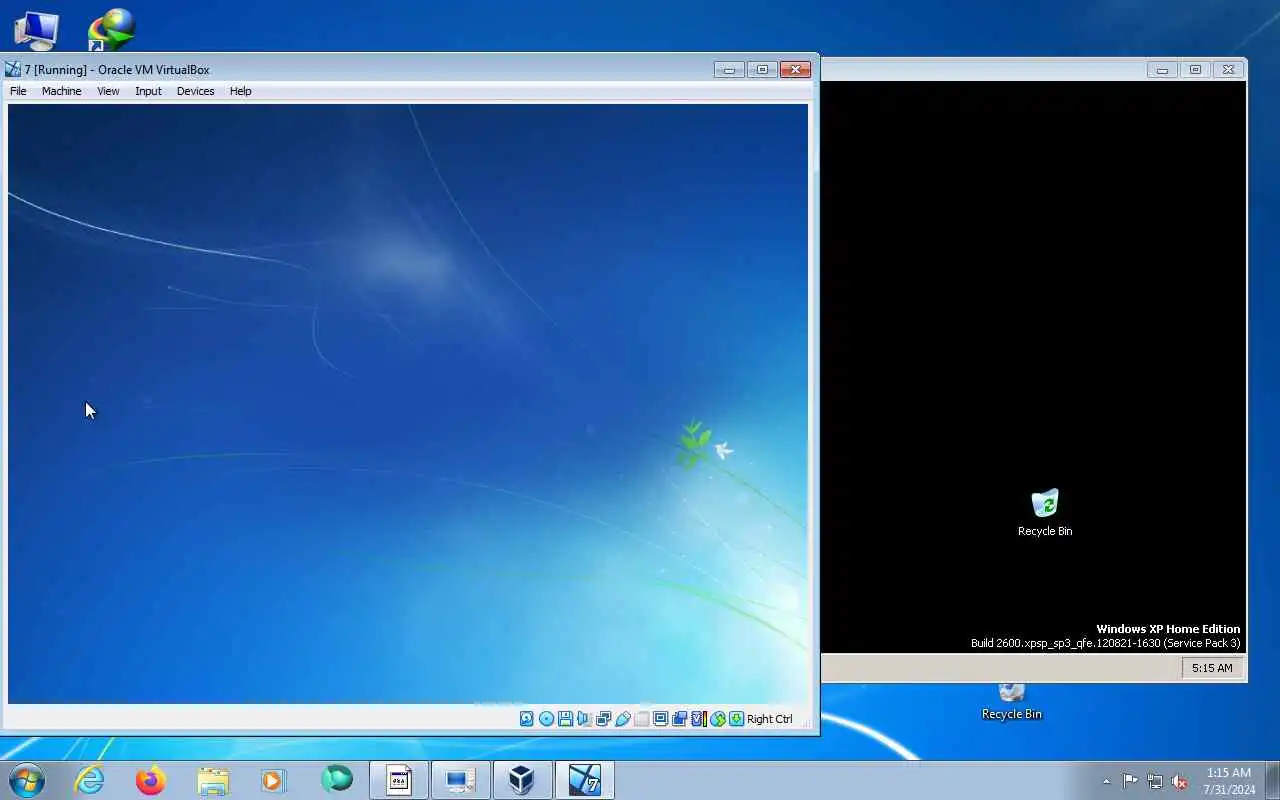Select the Computer desktop icon

[x=35, y=30]
